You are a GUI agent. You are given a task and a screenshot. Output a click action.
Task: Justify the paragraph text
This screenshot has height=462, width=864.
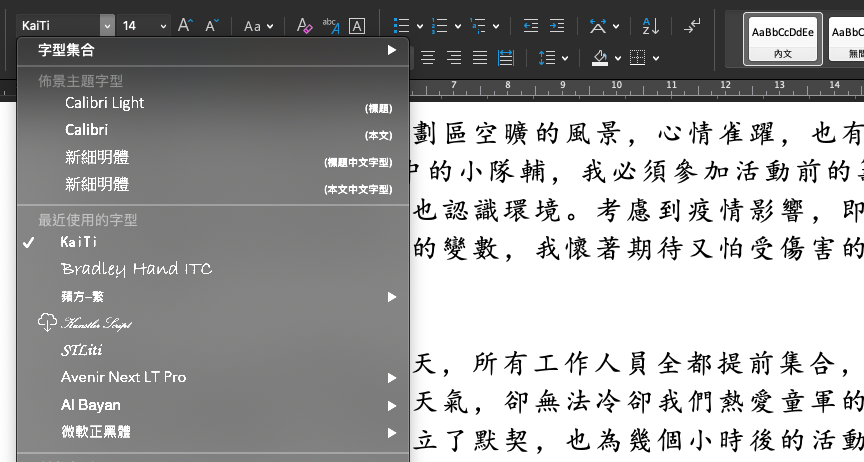click(480, 57)
